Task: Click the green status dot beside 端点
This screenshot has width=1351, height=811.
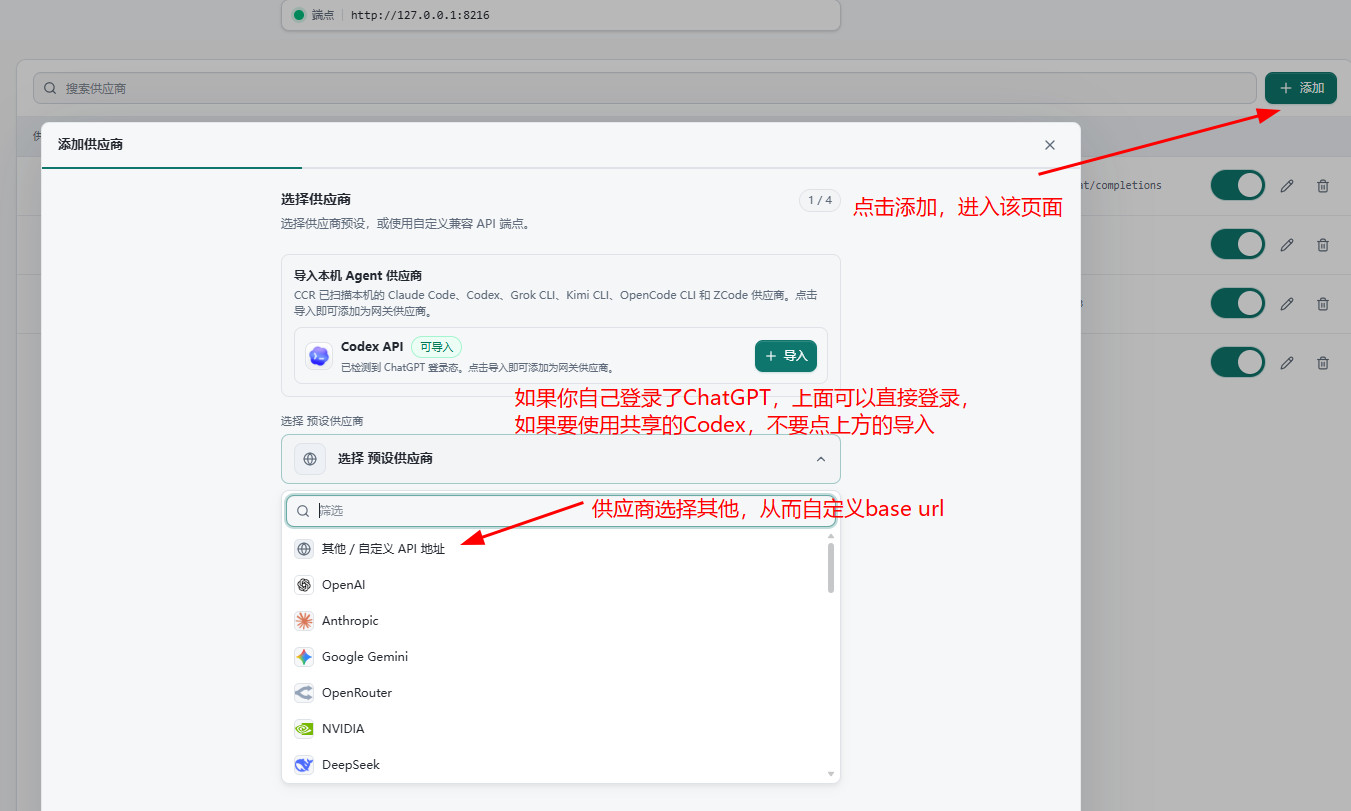Action: coord(298,15)
